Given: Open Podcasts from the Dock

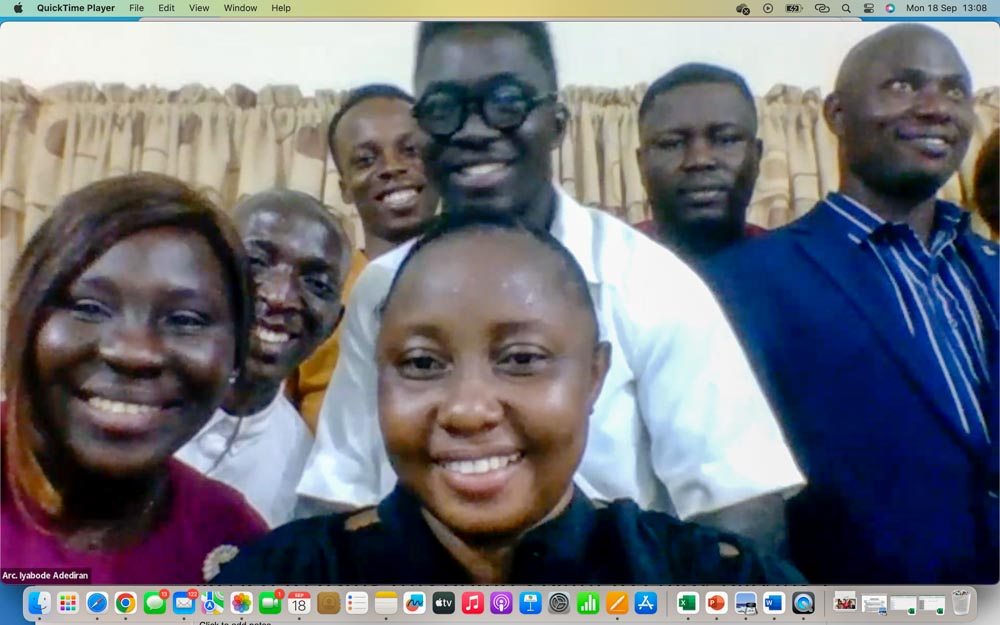Looking at the screenshot, I should point(501,603).
